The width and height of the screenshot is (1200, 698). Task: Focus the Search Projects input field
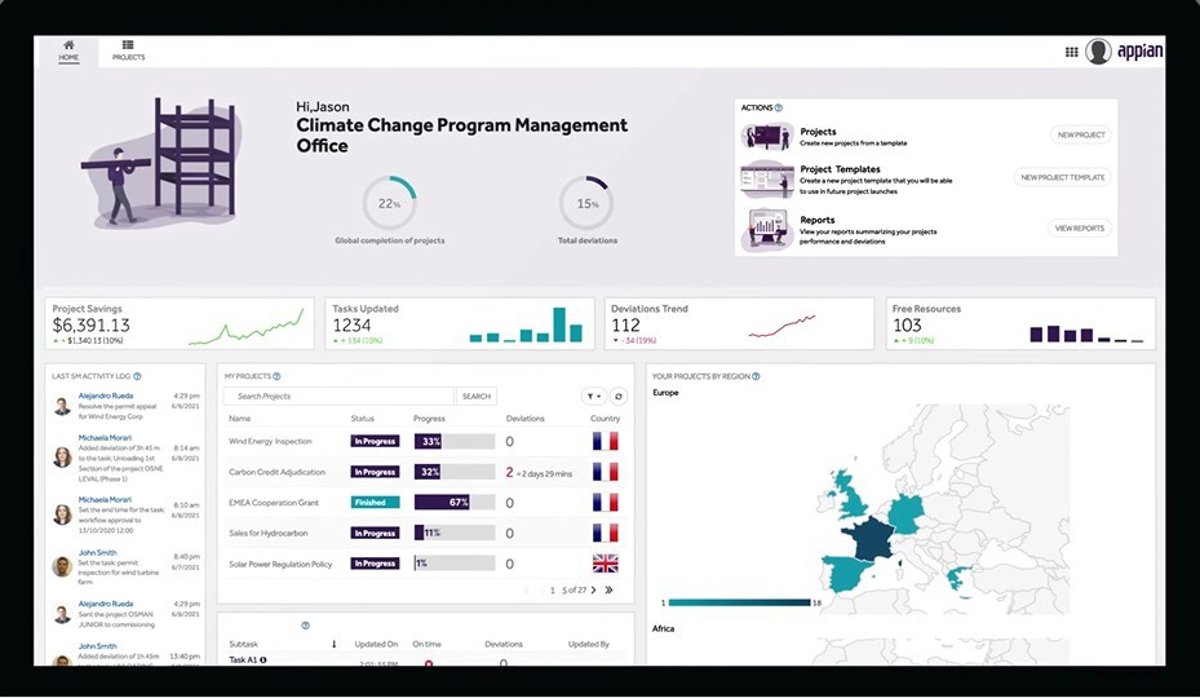tap(340, 397)
